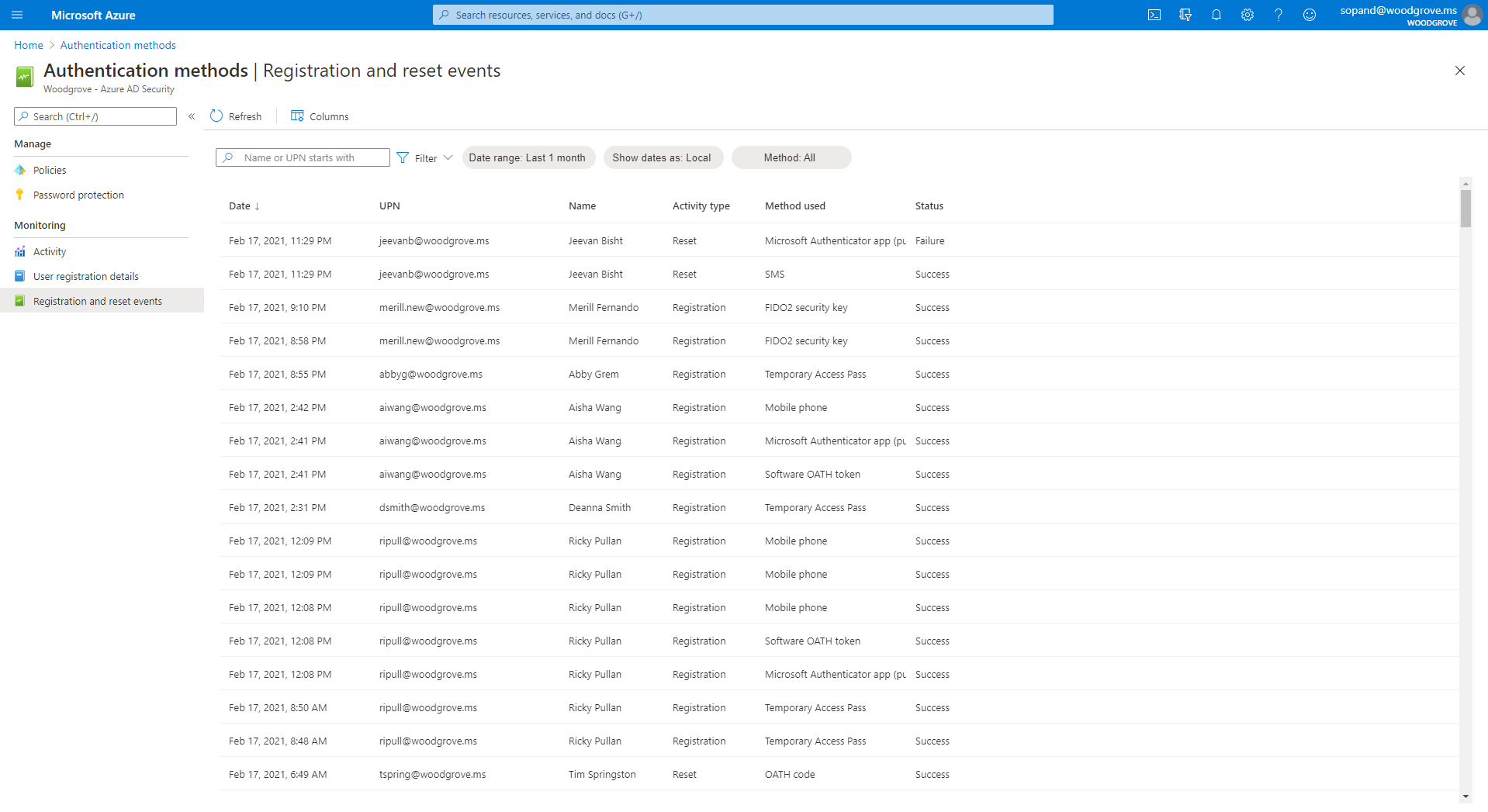Screen dimensions: 1488x812
Task: Expand the Filter dropdown
Action: (x=424, y=157)
